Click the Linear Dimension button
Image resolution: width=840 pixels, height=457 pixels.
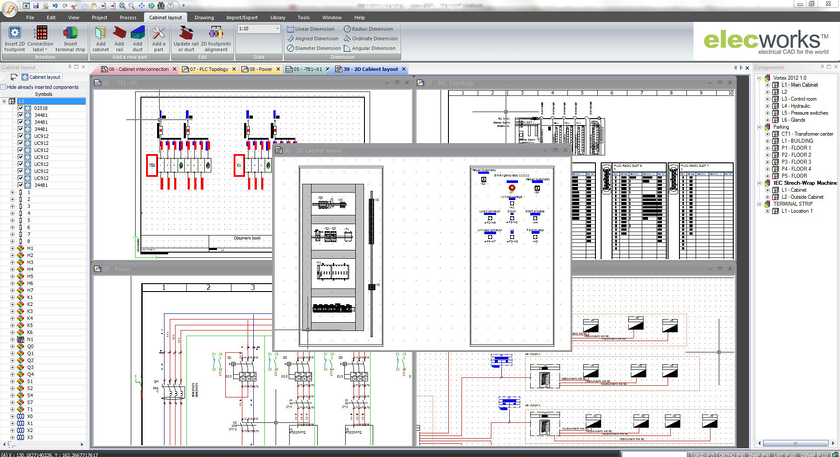coord(315,29)
